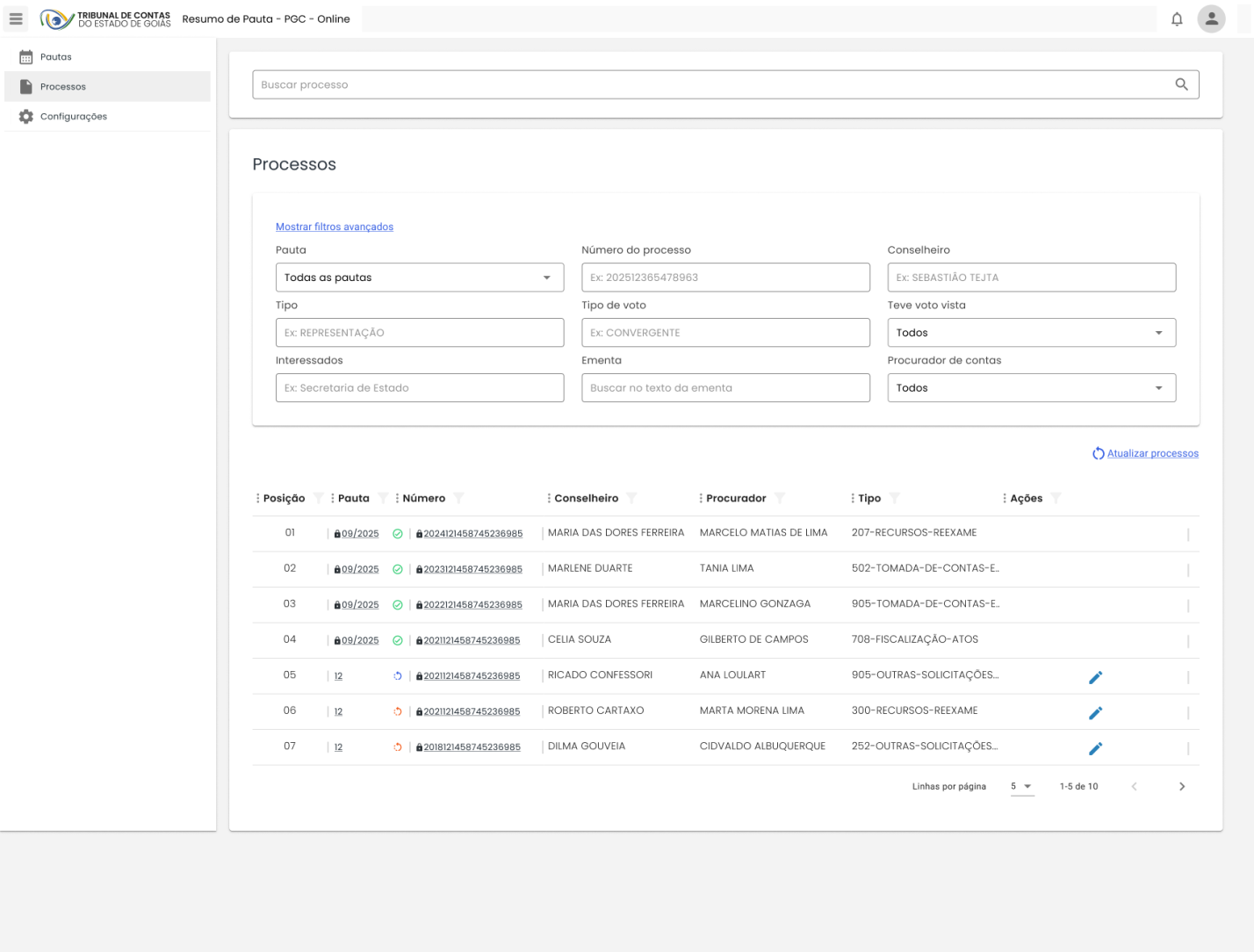Viewport: 1254px width, 952px height.
Task: Change rows-per-page selector showing 5
Action: (x=1021, y=786)
